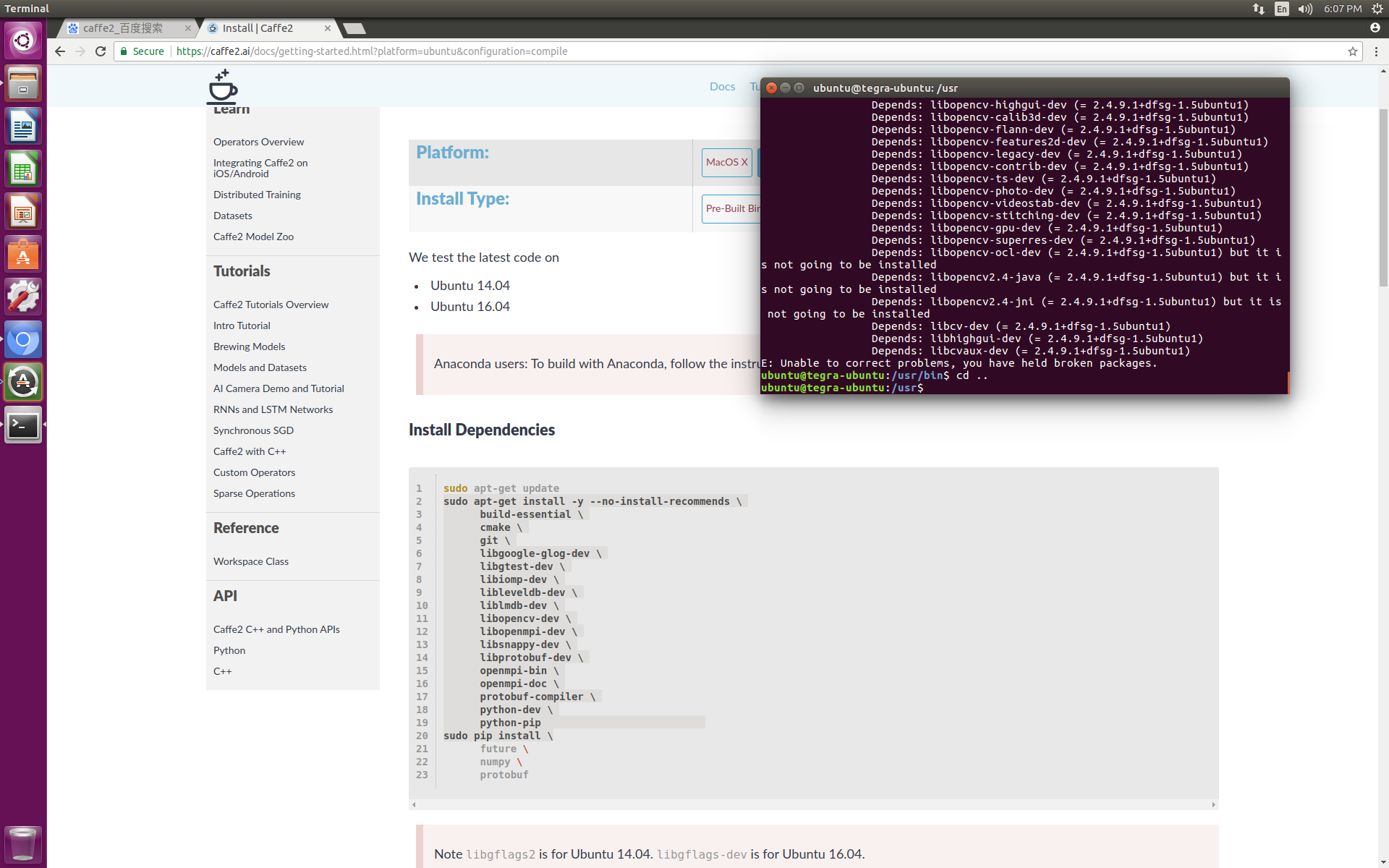Image resolution: width=1389 pixels, height=868 pixels.
Task: Open system power gear menu
Action: pos(1377,9)
